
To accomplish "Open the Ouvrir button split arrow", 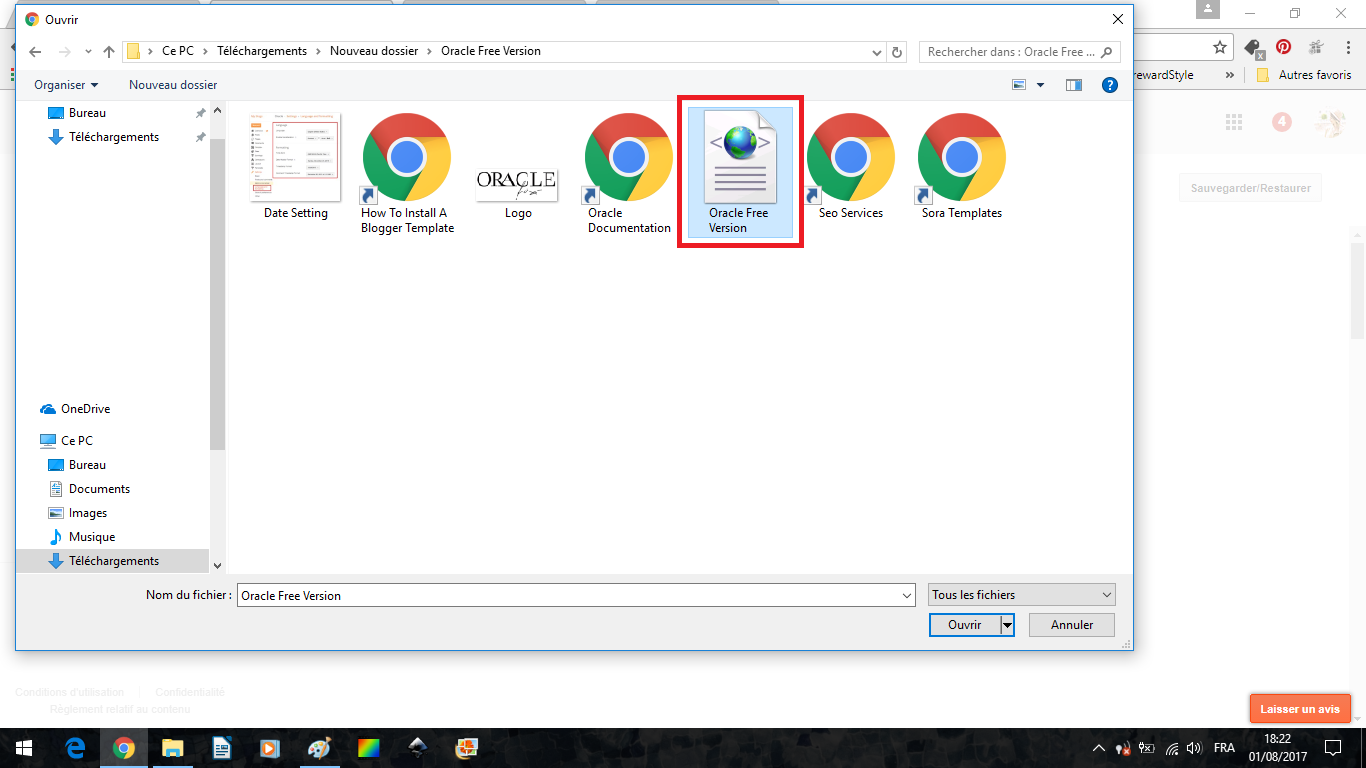I will (x=1007, y=625).
